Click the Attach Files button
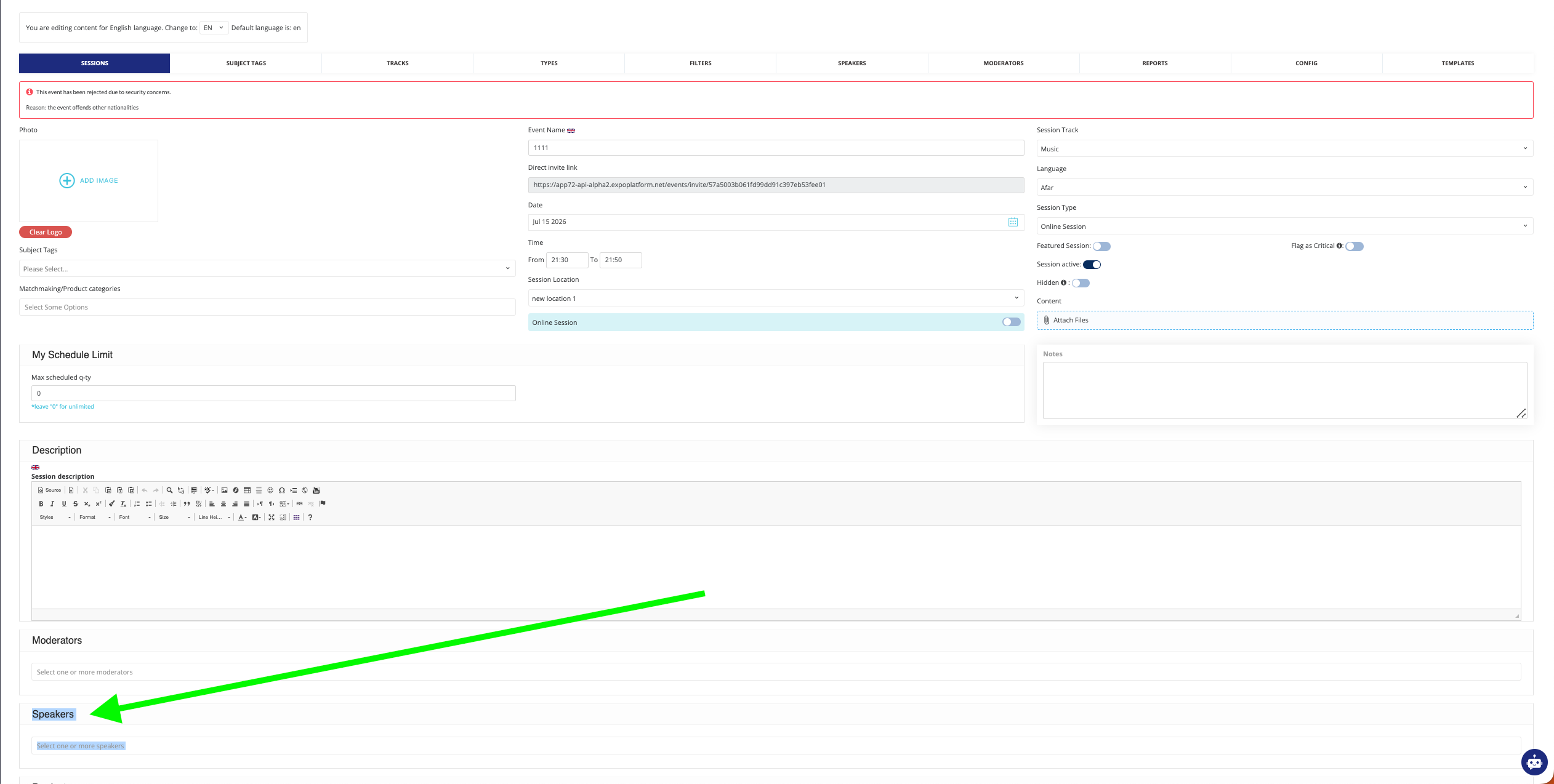The image size is (1554, 784). [x=1070, y=320]
